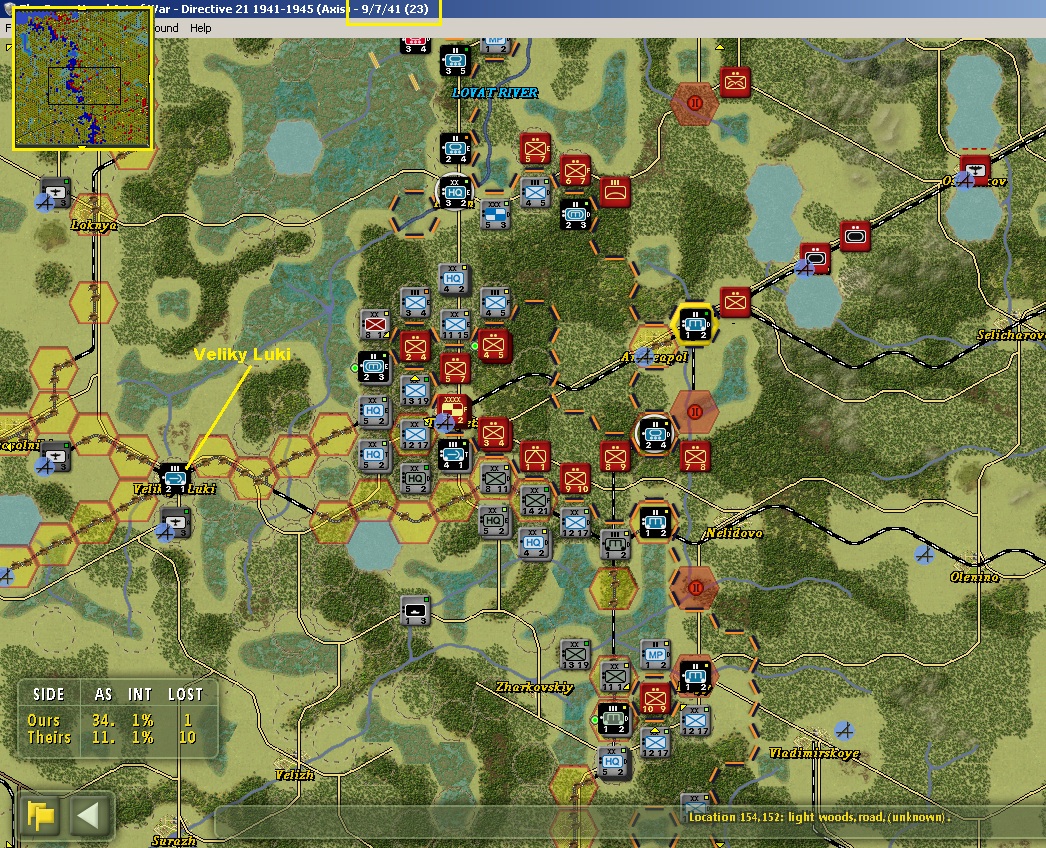Click the airfield marker above Vladimirskoye
1046x848 pixels.
pyautogui.click(x=845, y=730)
